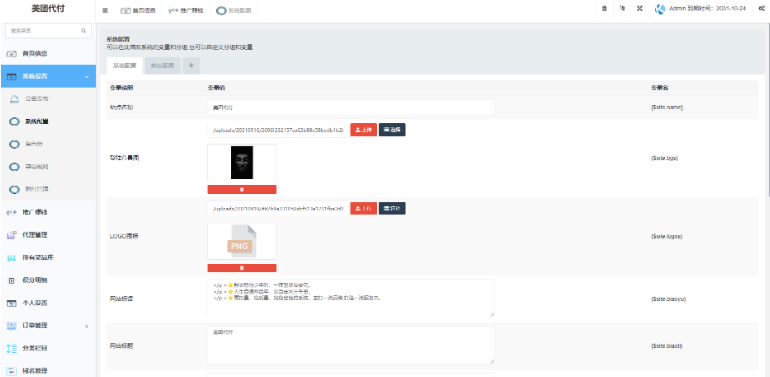This screenshot has width=770, height=377.
Task: Click the LOGO图标 row label
Action: [x=124, y=236]
